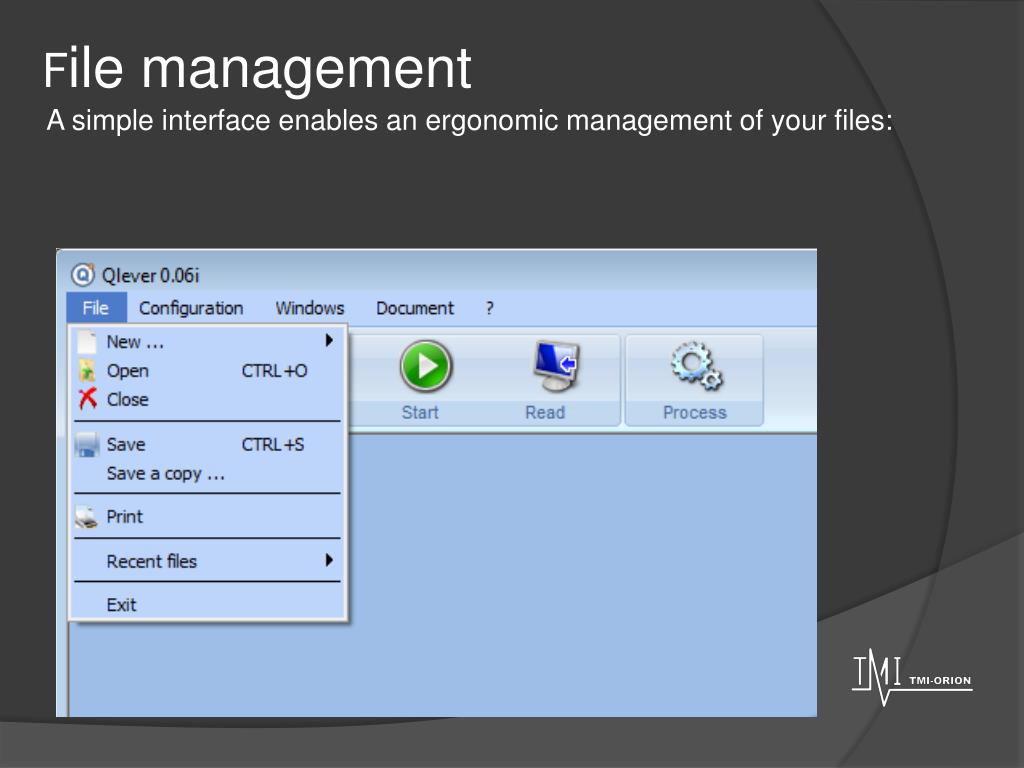Image resolution: width=1024 pixels, height=768 pixels.
Task: Click the blank page icon beside New
Action: (x=87, y=342)
